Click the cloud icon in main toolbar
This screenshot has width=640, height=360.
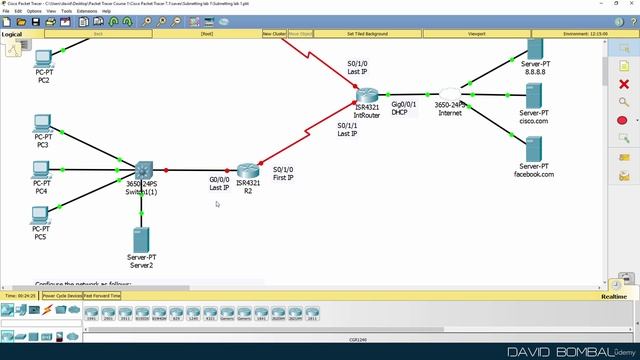click(x=224, y=22)
